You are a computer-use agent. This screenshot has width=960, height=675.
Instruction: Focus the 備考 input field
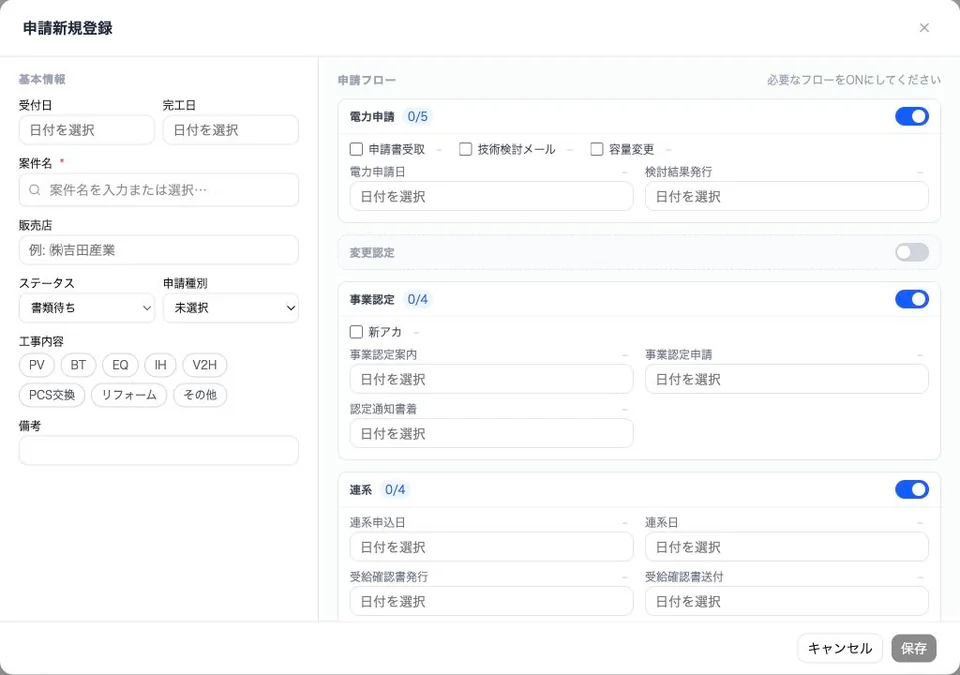click(x=159, y=451)
